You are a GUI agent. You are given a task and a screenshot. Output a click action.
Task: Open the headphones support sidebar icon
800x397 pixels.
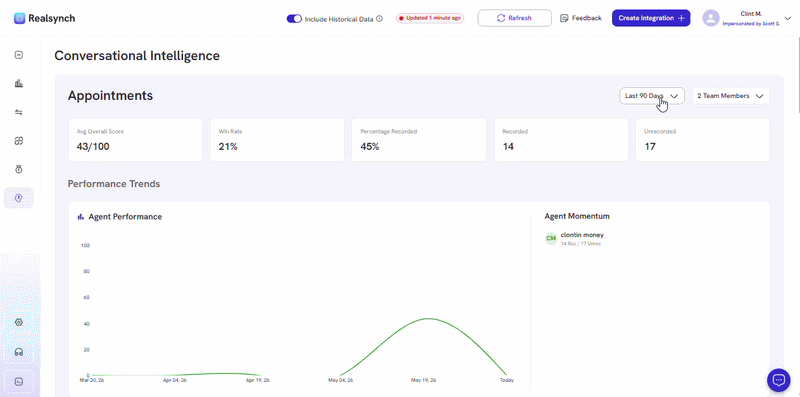click(x=19, y=352)
